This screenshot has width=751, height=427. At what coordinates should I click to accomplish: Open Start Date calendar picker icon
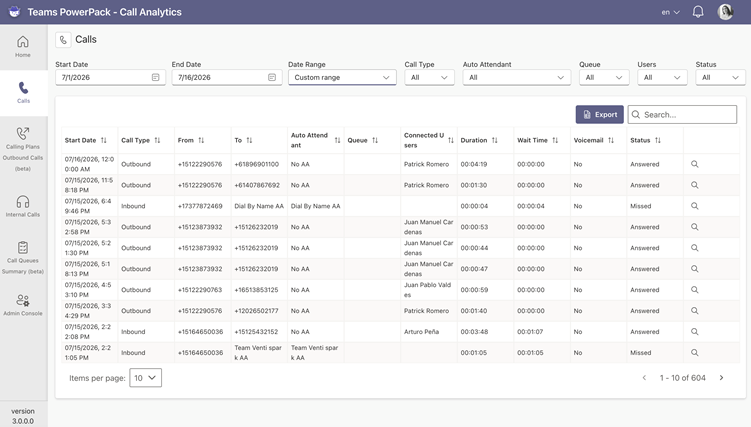[x=156, y=77]
